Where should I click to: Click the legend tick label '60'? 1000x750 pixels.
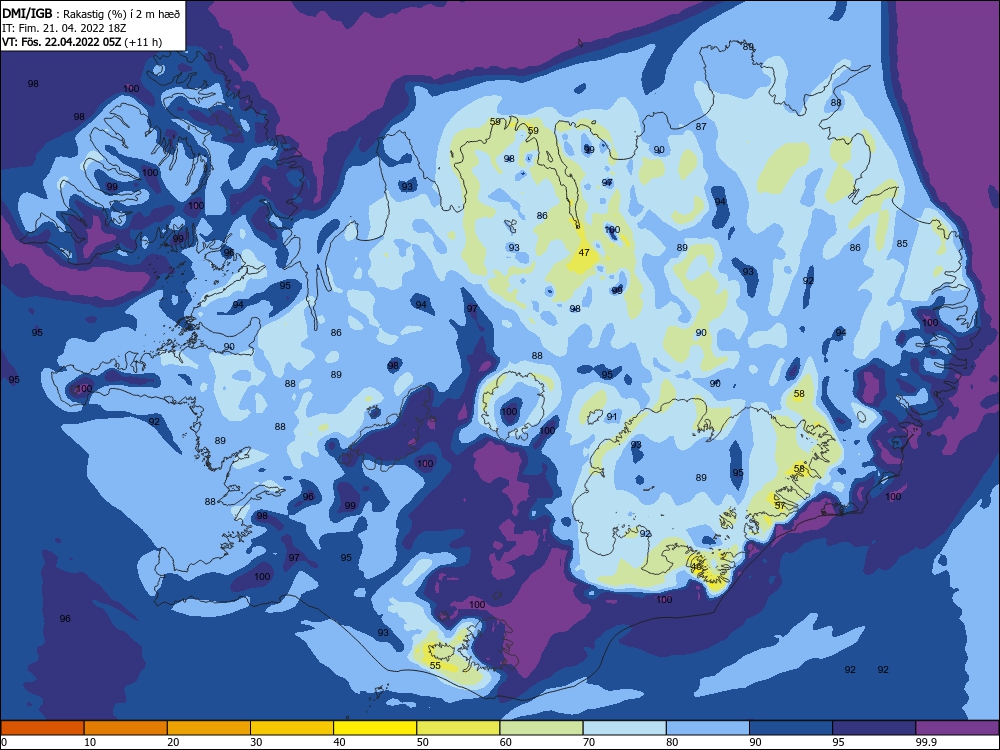[x=506, y=742]
